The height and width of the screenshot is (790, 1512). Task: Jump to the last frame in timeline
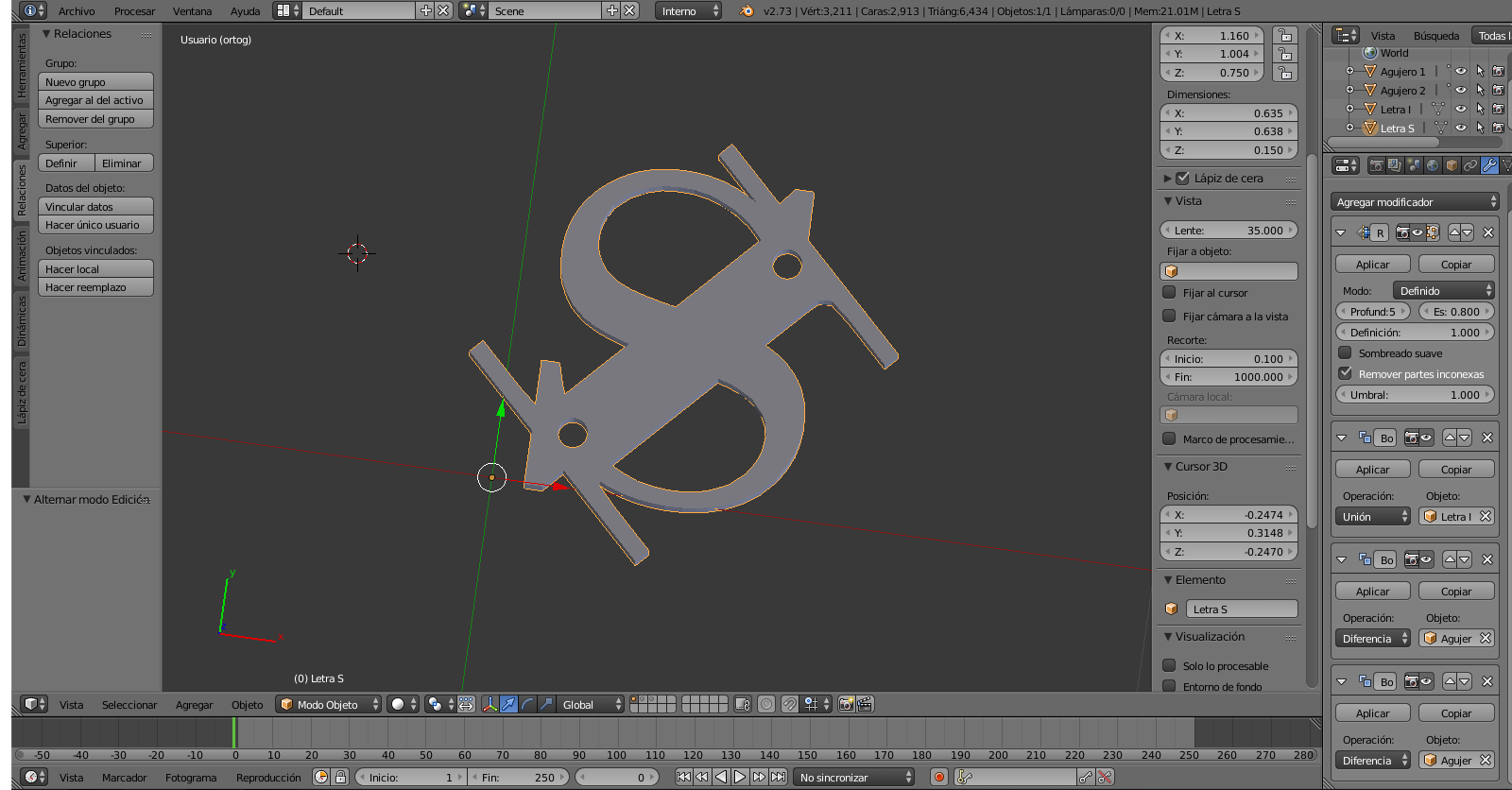click(x=778, y=777)
